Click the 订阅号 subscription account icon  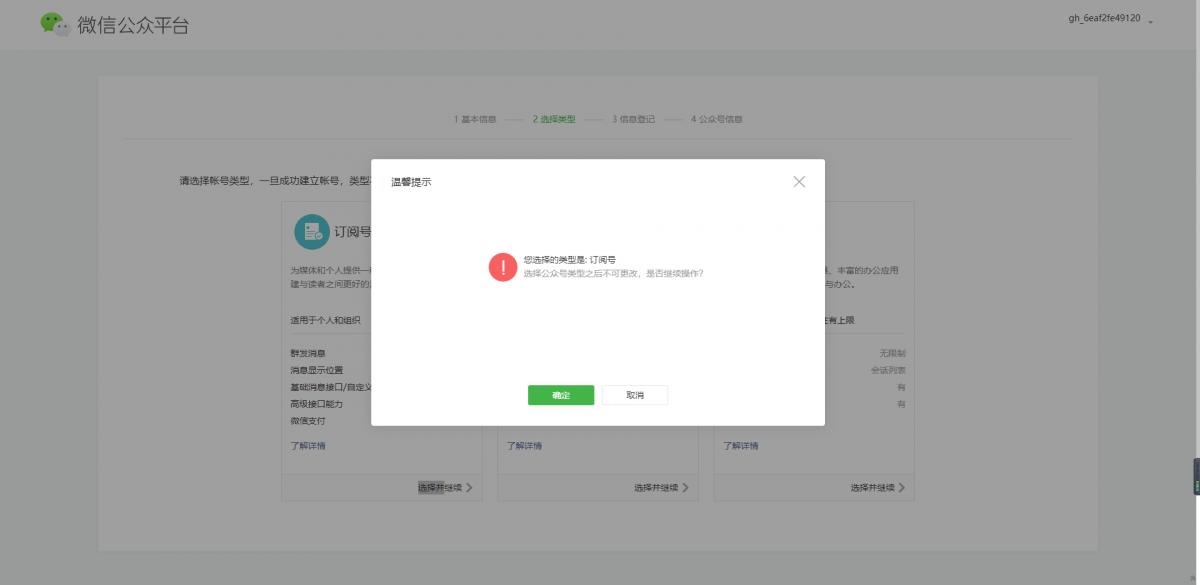click(x=314, y=231)
